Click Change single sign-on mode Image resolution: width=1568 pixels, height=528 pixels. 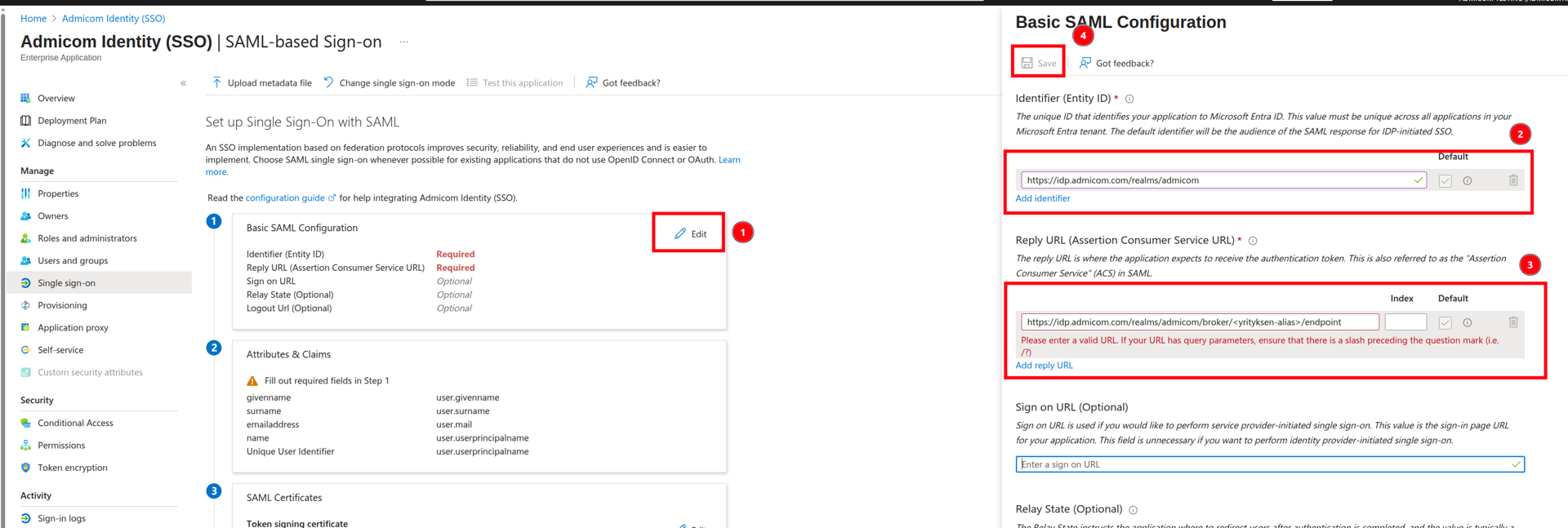click(389, 83)
